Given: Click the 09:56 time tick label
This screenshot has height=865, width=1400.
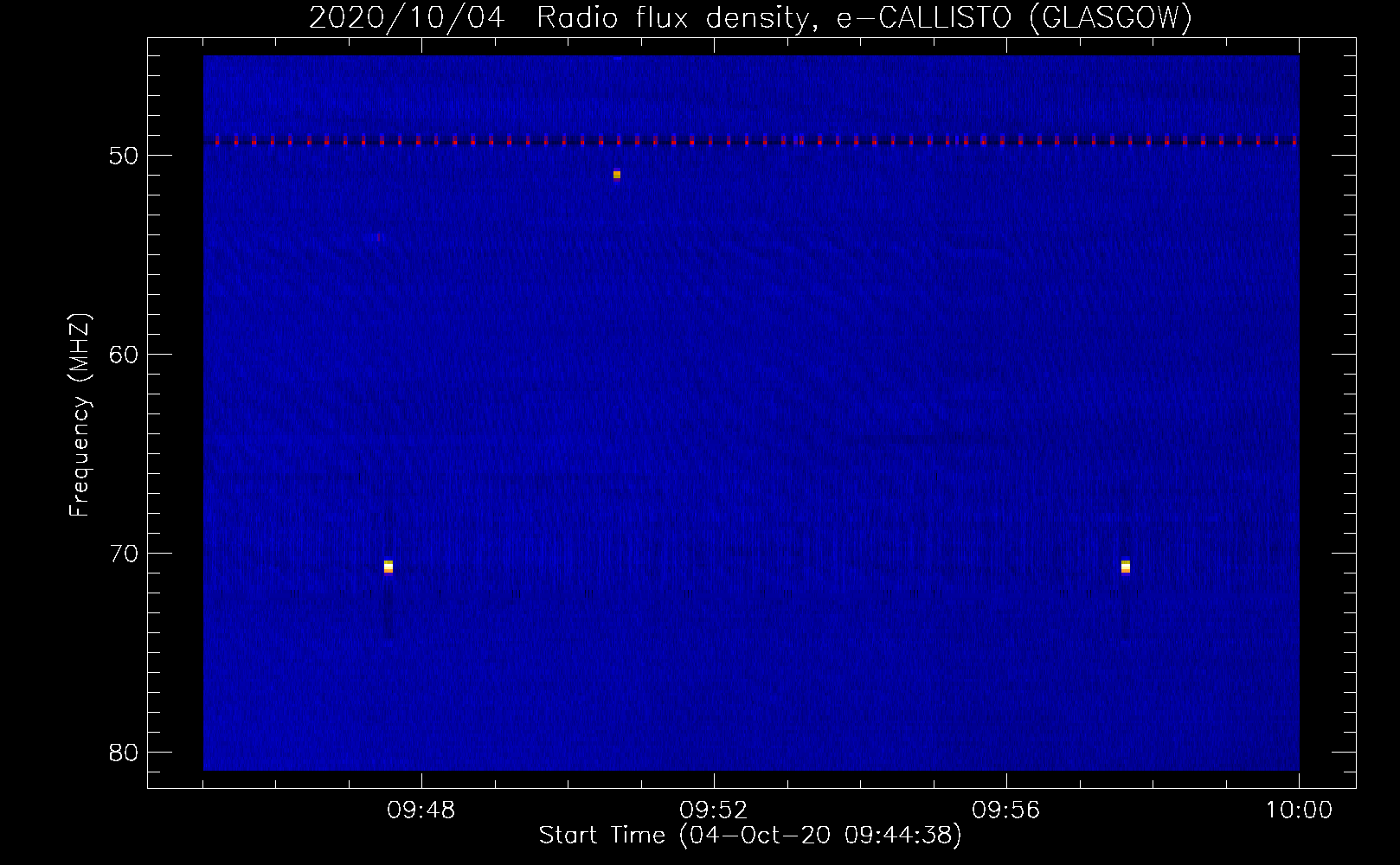Looking at the screenshot, I should point(1005,811).
